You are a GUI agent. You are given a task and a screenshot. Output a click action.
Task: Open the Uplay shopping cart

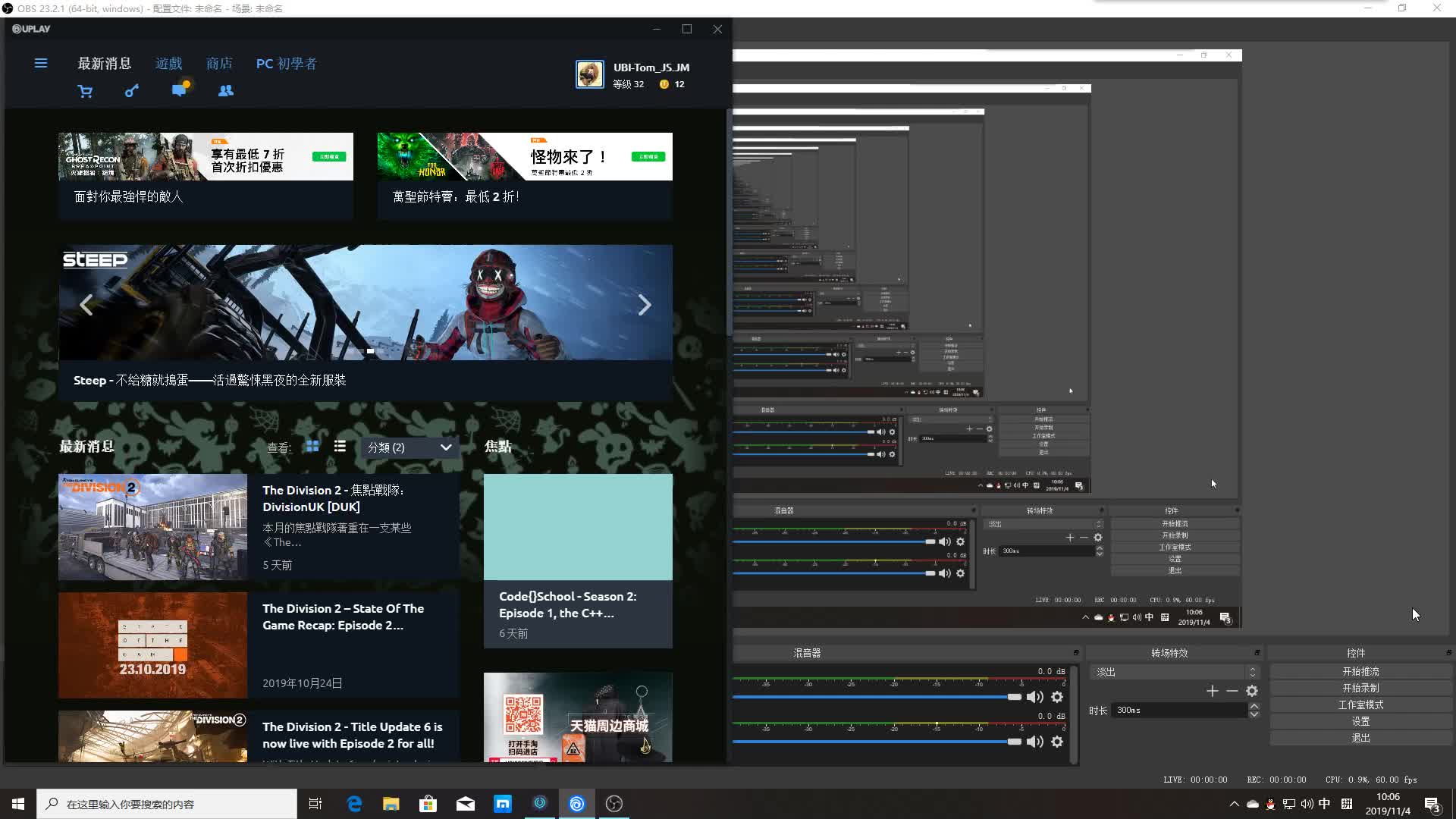pos(85,91)
